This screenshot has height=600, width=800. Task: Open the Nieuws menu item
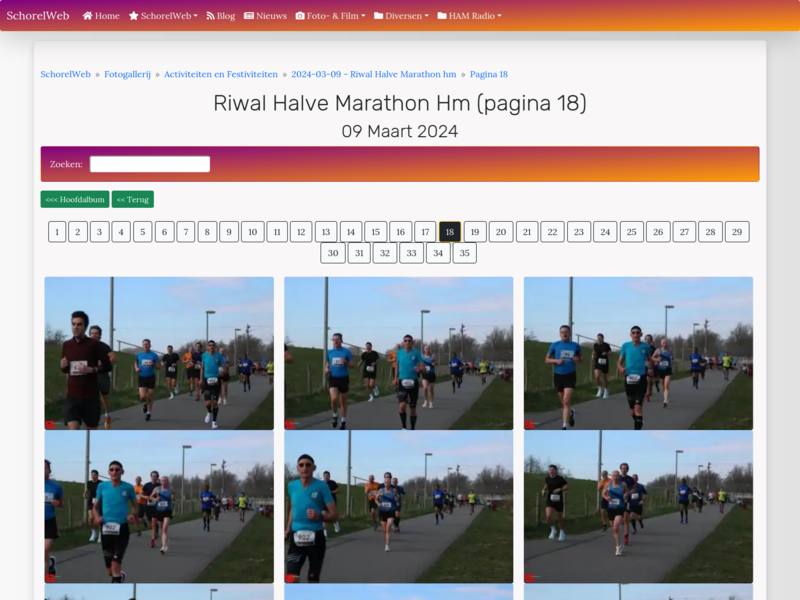265,16
